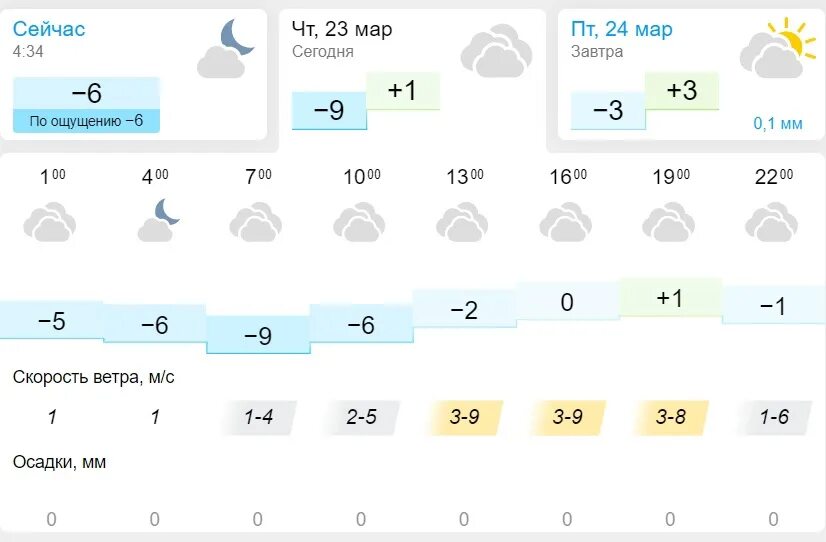
Task: Click the 16:00 time column header
Action: 568,176
